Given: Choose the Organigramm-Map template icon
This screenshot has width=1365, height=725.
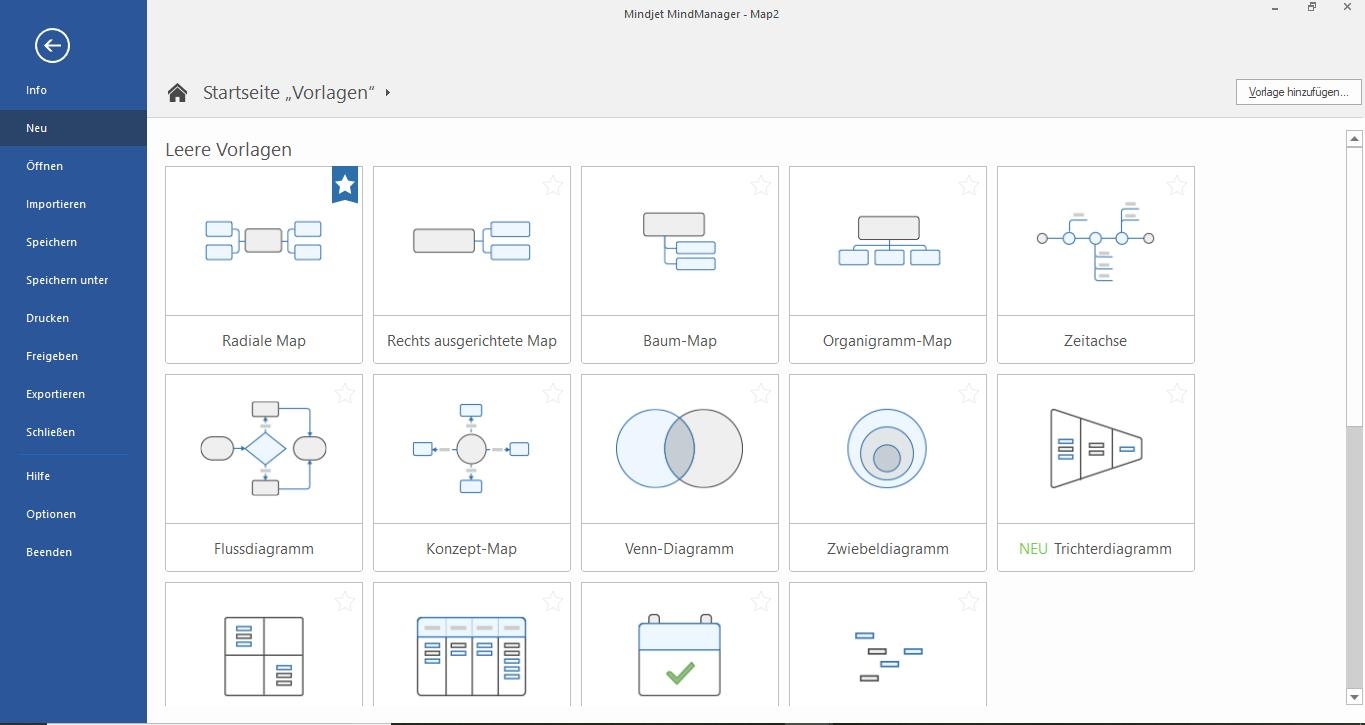Looking at the screenshot, I should [x=887, y=240].
